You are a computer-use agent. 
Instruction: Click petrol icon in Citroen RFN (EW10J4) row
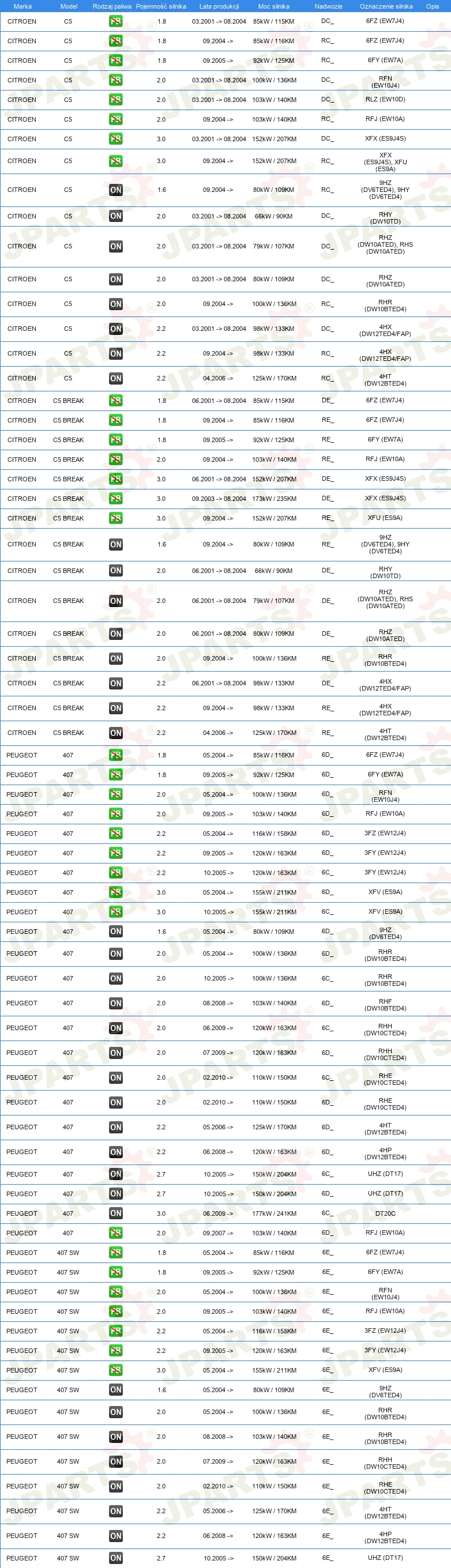tap(116, 80)
